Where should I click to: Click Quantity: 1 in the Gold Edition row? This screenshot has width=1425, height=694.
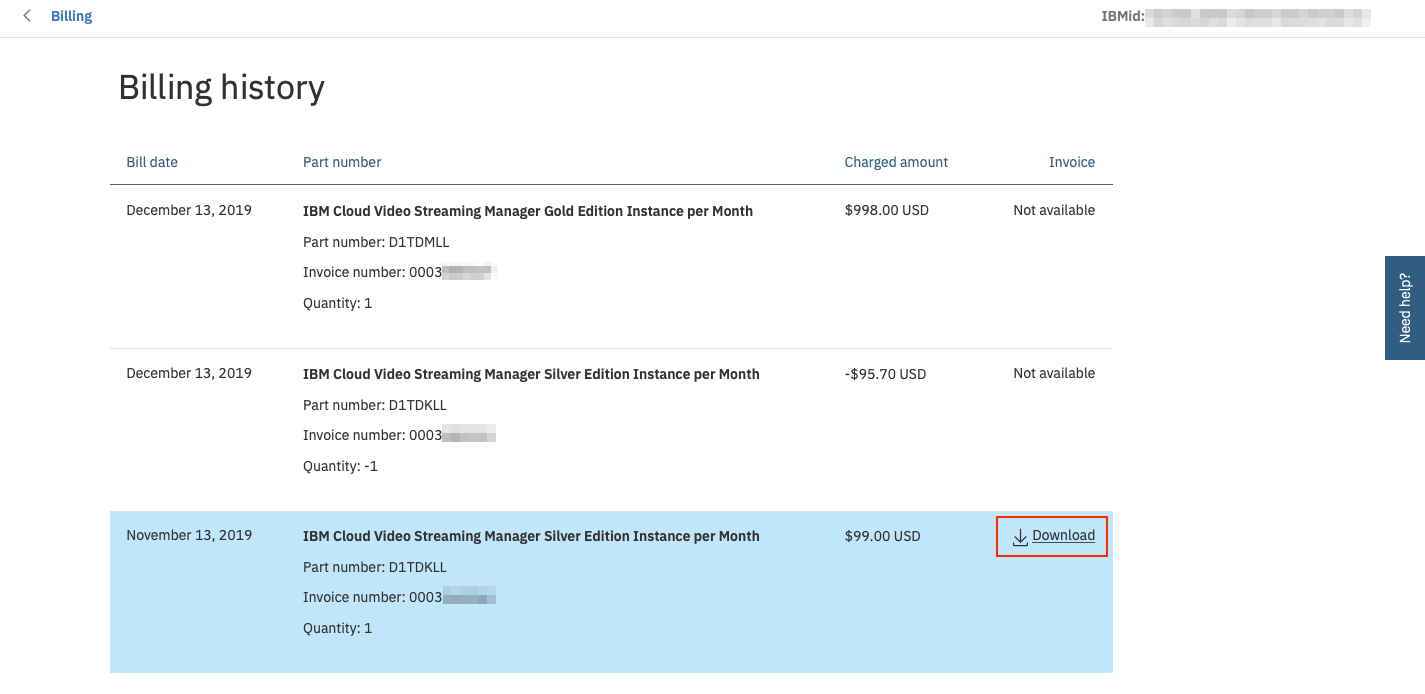(338, 303)
